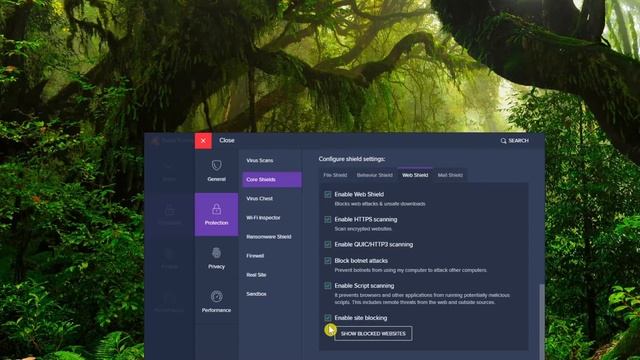Open Wi-Fi Inspector settings

tap(263, 218)
